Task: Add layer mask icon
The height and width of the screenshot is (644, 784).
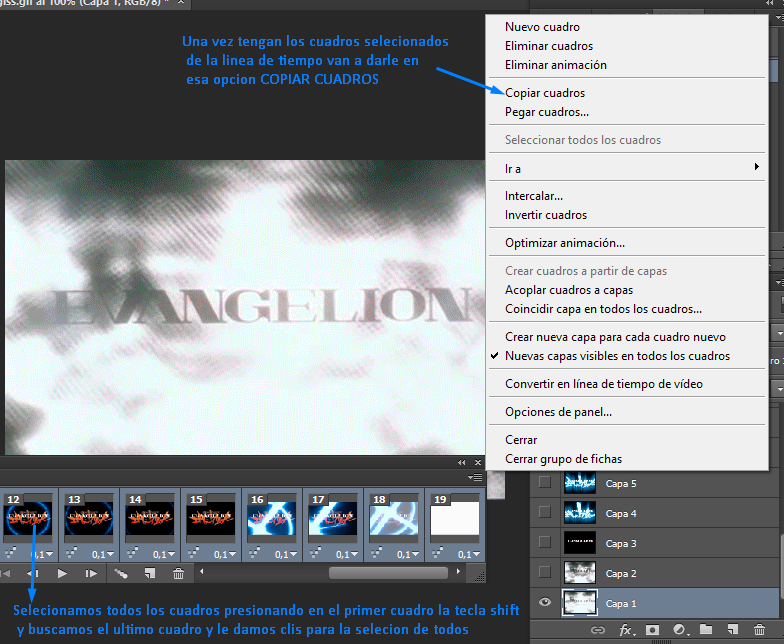Action: pyautogui.click(x=652, y=630)
